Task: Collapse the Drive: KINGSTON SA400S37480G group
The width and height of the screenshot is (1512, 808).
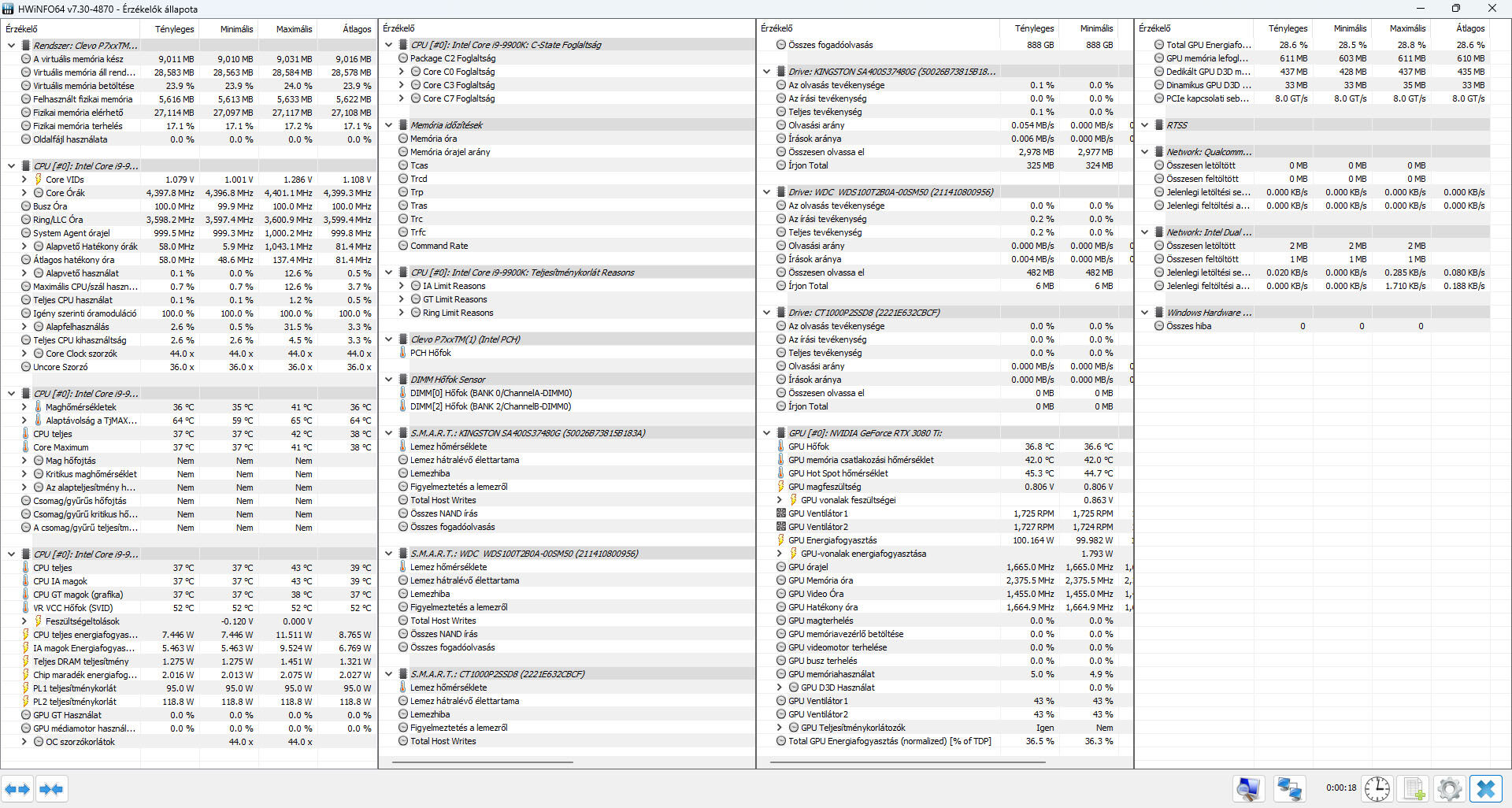Action: coord(766,72)
